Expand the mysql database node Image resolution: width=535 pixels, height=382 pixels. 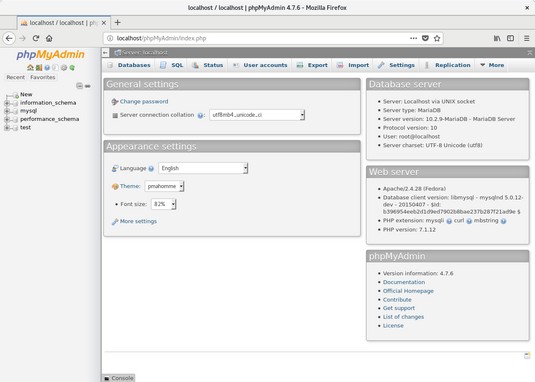pos(6,111)
